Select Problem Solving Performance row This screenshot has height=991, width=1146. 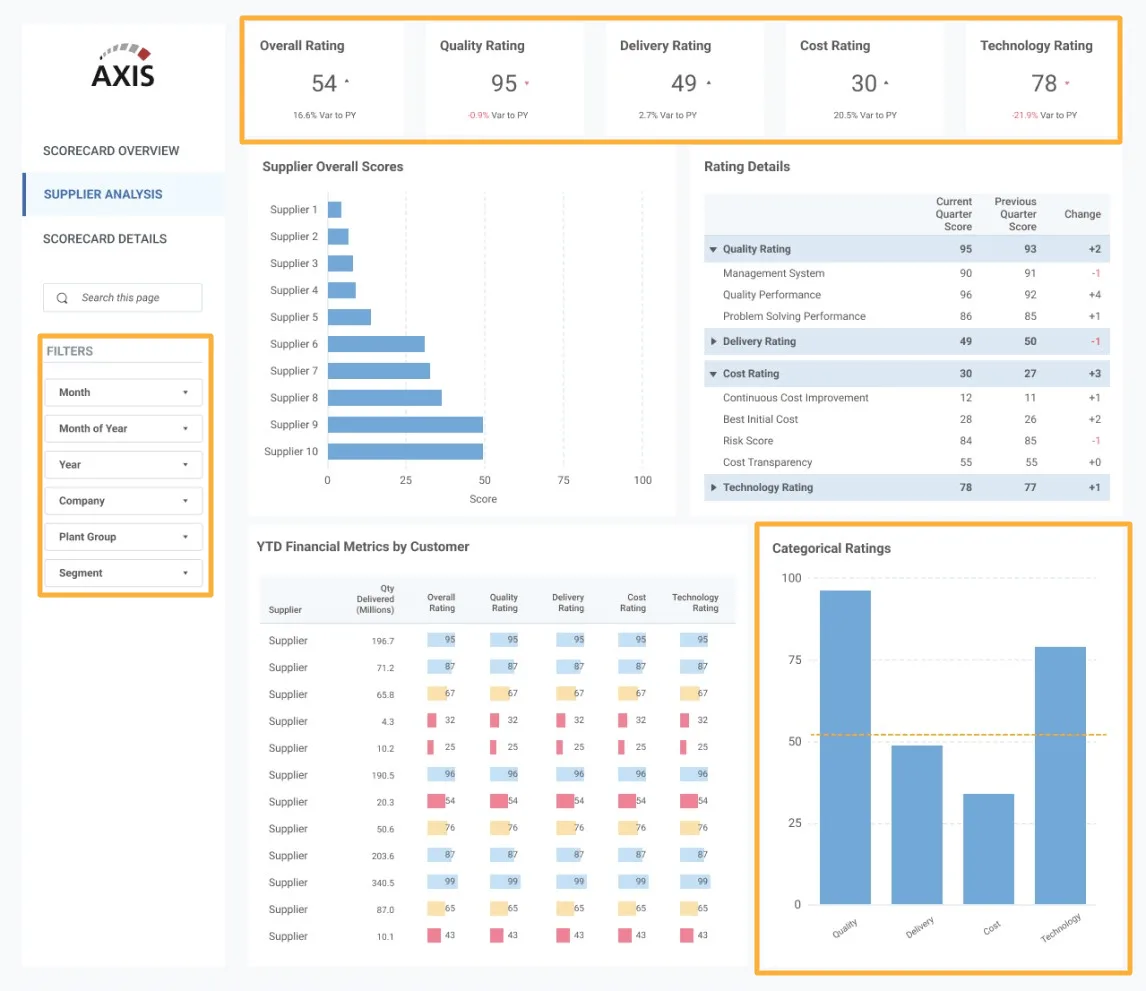pos(907,316)
